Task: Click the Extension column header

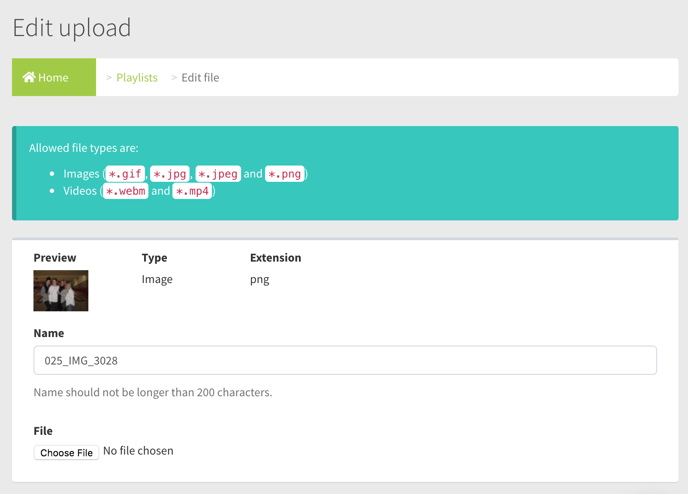Action: pyautogui.click(x=275, y=257)
